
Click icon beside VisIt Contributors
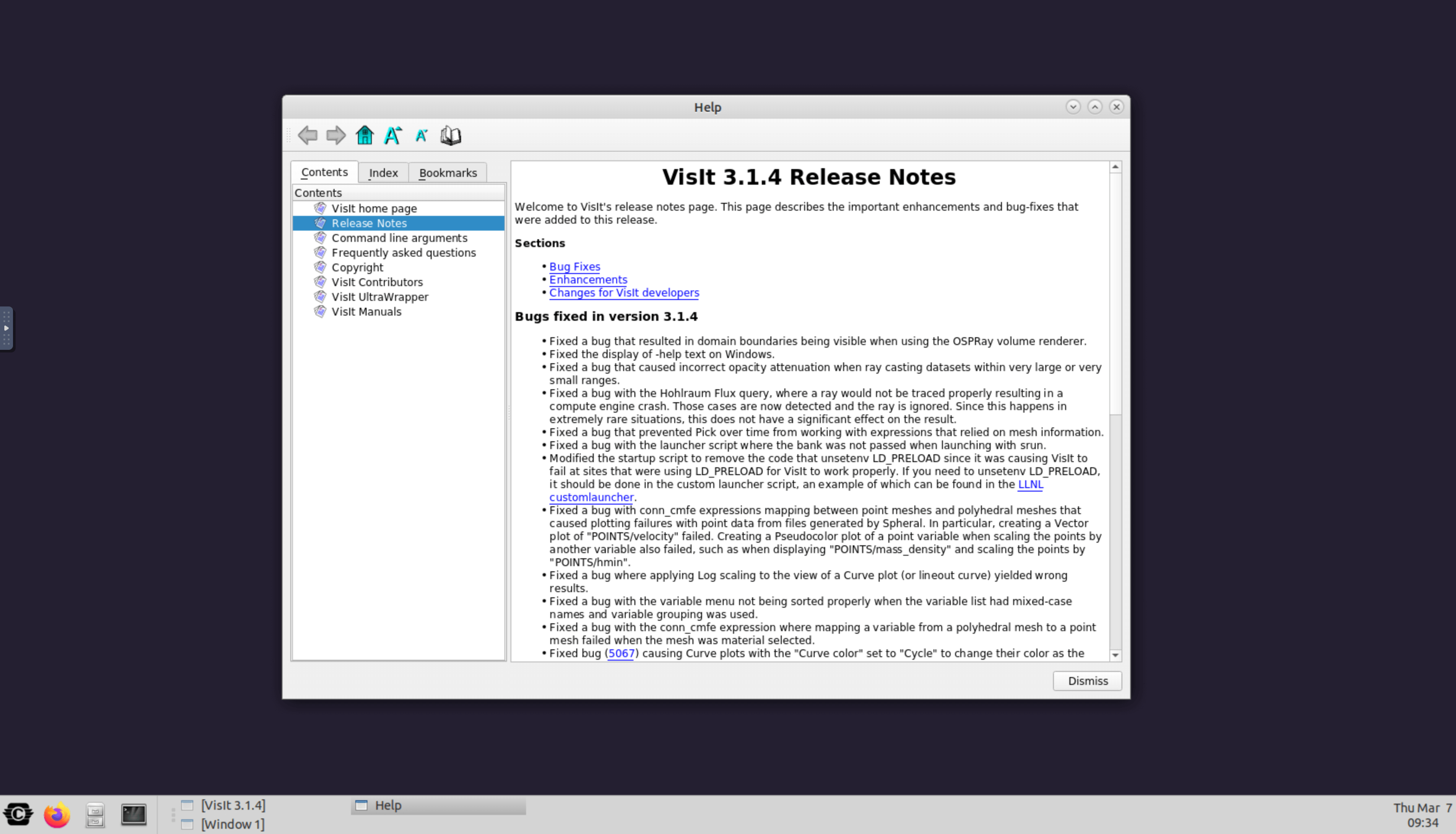coord(320,282)
